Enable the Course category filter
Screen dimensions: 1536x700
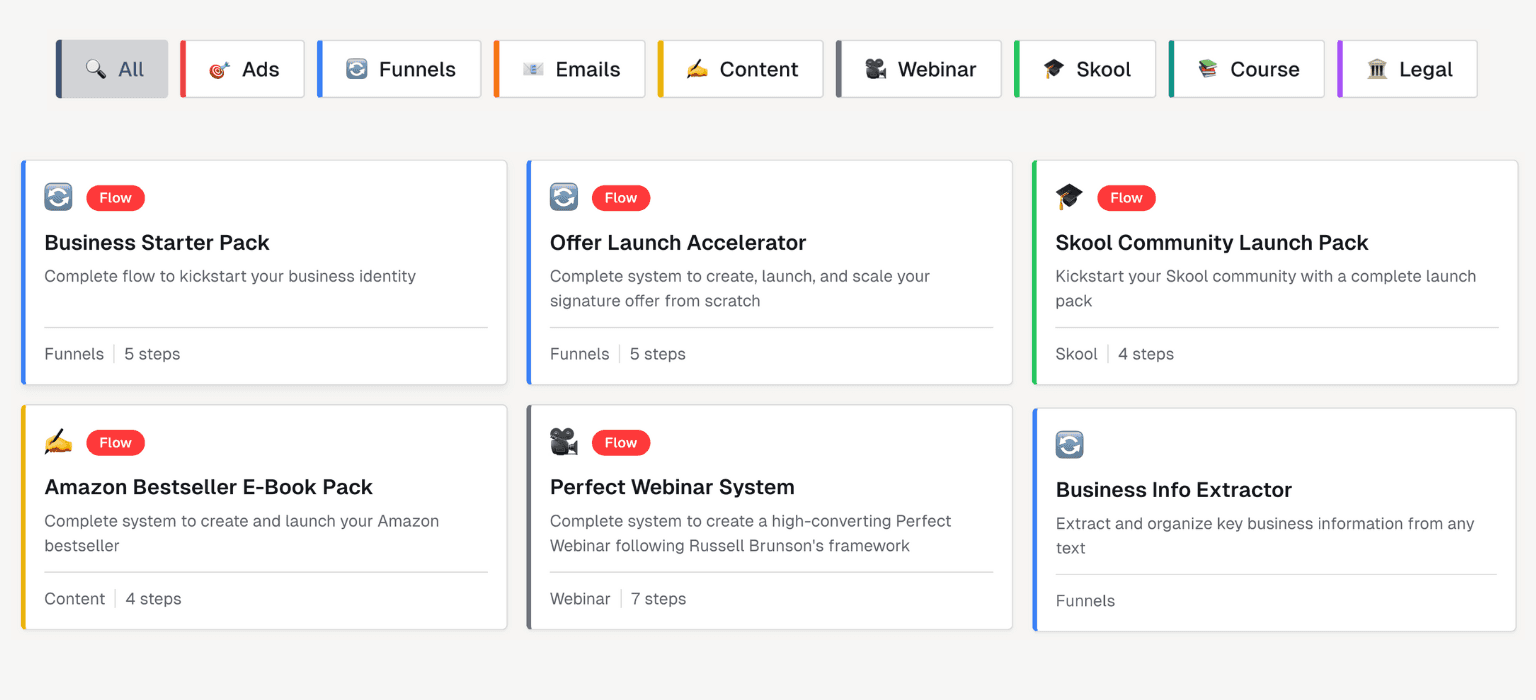click(x=1246, y=68)
